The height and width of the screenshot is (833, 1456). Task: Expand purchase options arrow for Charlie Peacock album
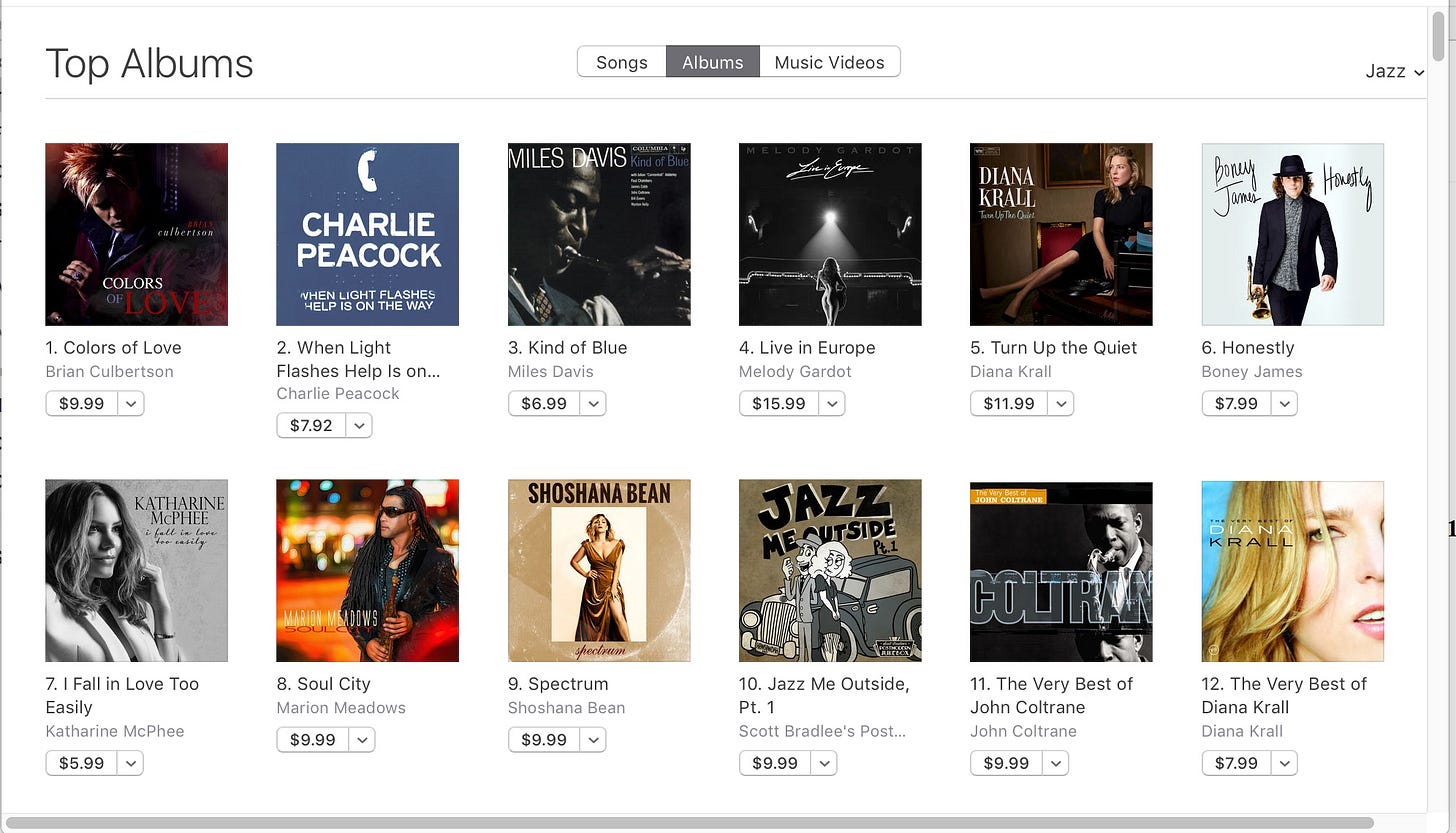pyautogui.click(x=359, y=425)
